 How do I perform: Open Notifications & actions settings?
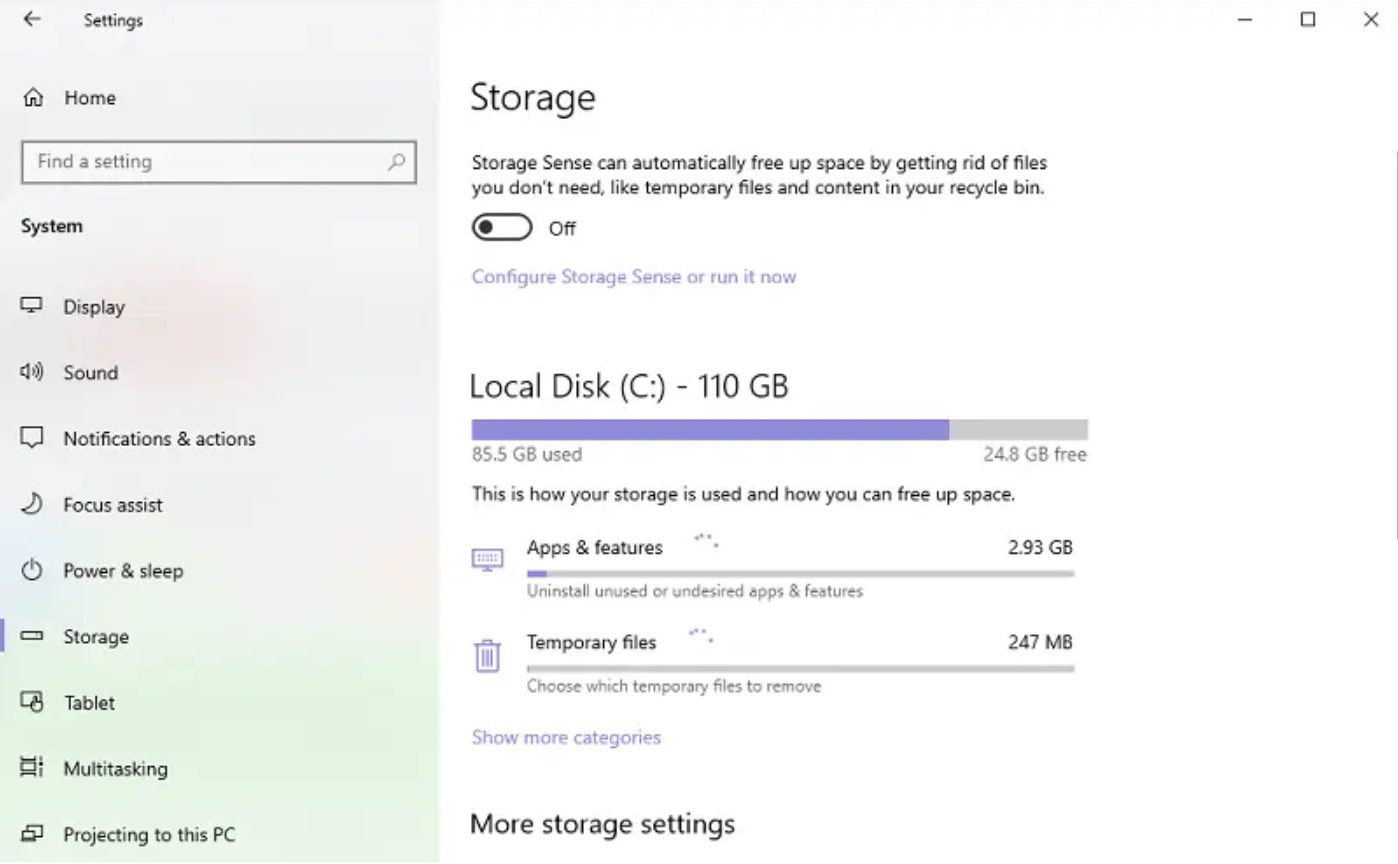[159, 438]
